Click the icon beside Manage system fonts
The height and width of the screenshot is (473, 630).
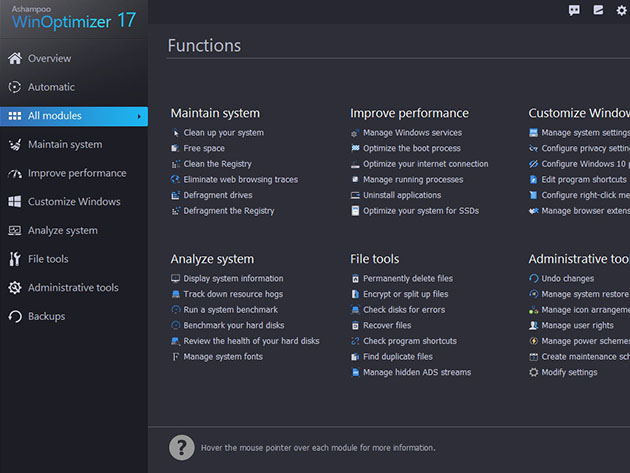tap(176, 357)
